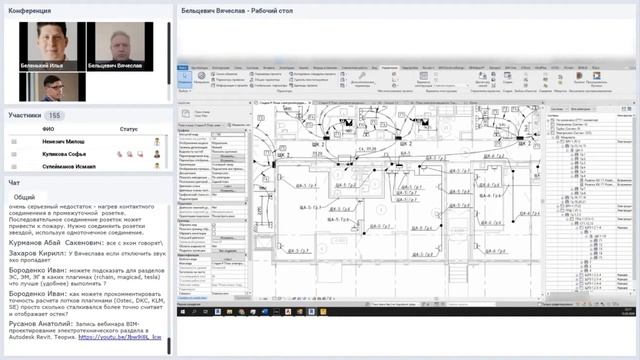The width and height of the screenshot is (640, 360).
Task: Launch Проигрыватель Dynamo
Action: click(596, 79)
